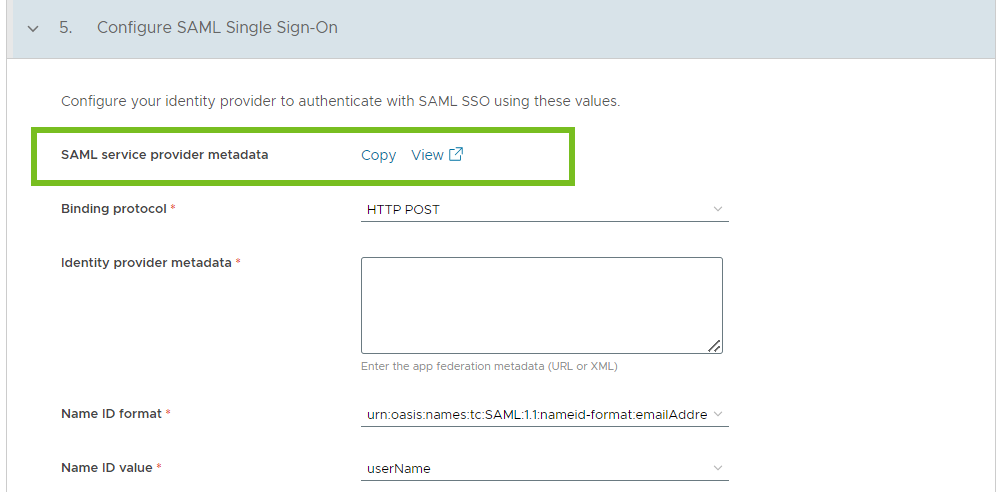
Task: Click the 'Enter the app federation metadata' hint
Action: (489, 367)
